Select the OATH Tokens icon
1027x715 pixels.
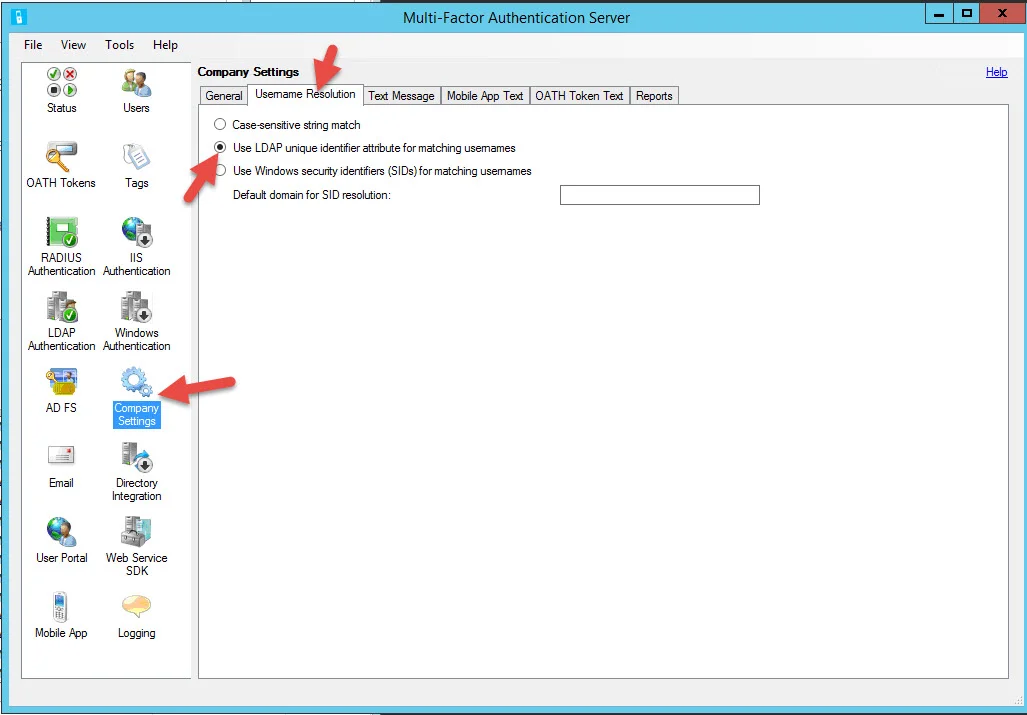click(x=61, y=157)
